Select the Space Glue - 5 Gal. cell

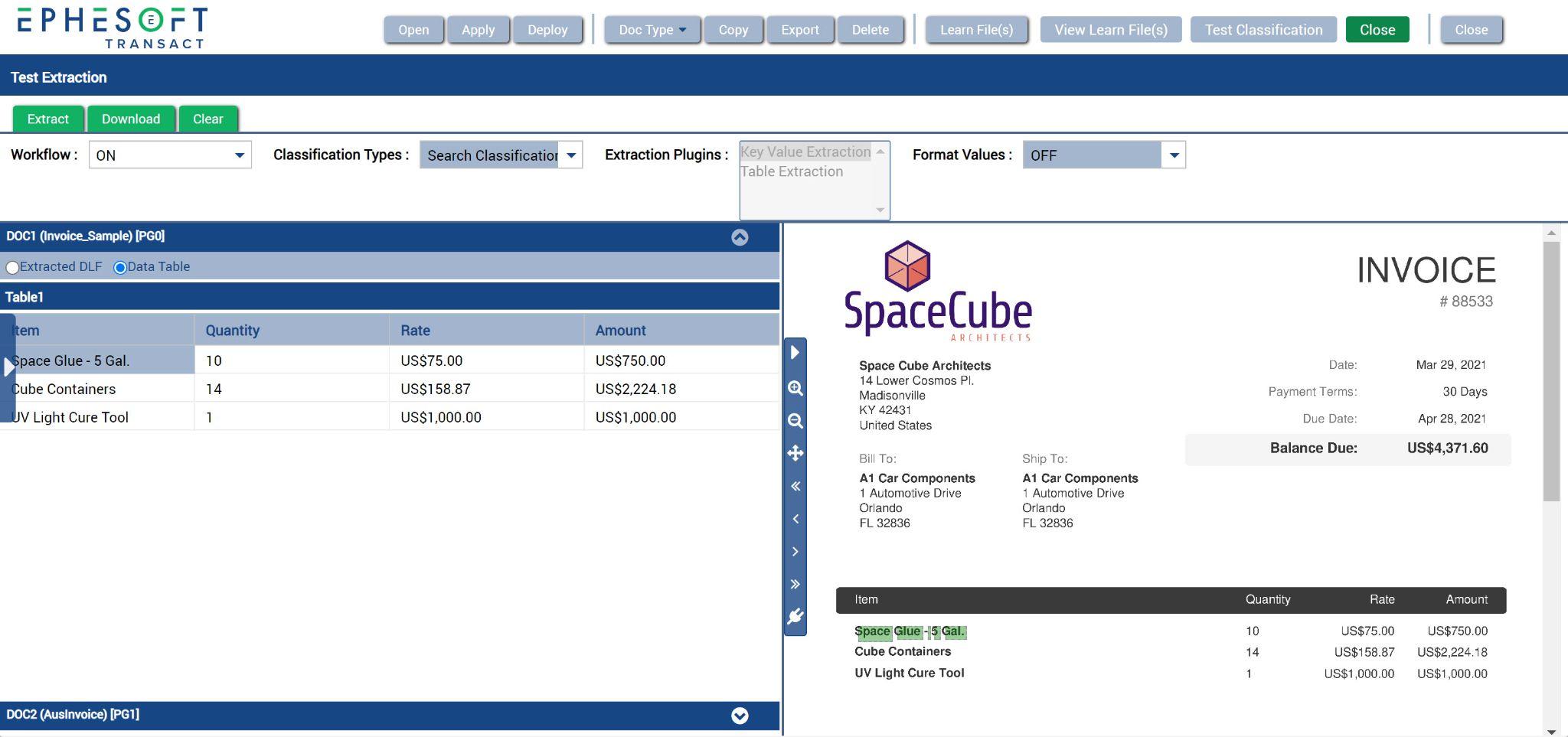pos(97,360)
